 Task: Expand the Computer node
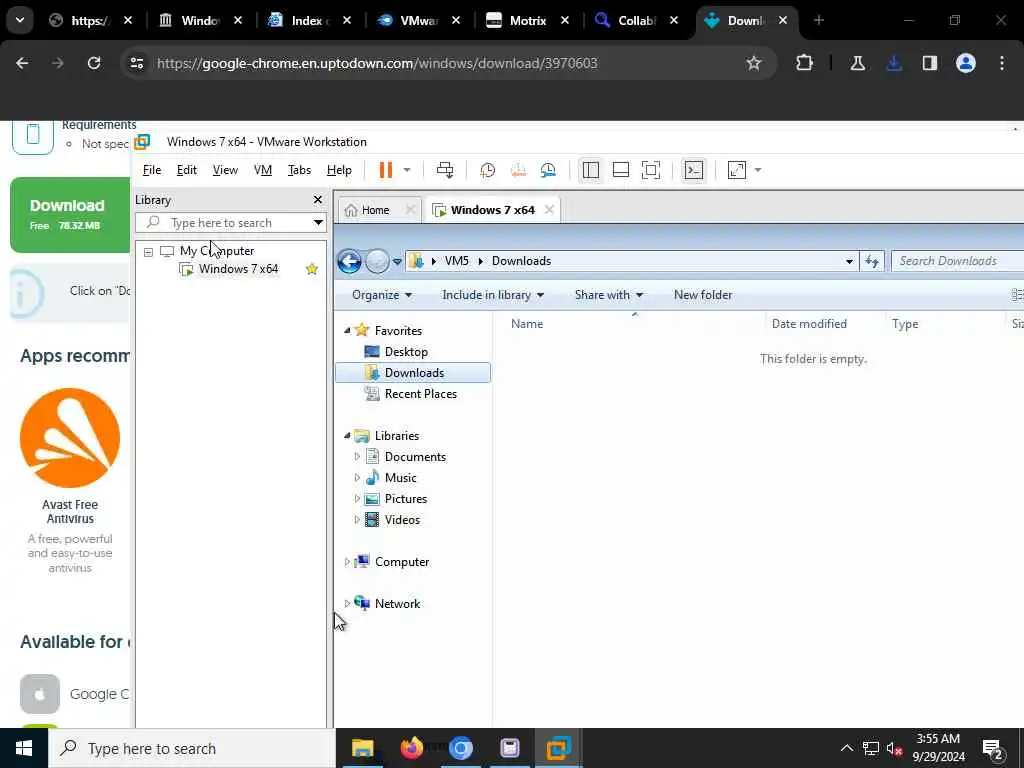[347, 562]
